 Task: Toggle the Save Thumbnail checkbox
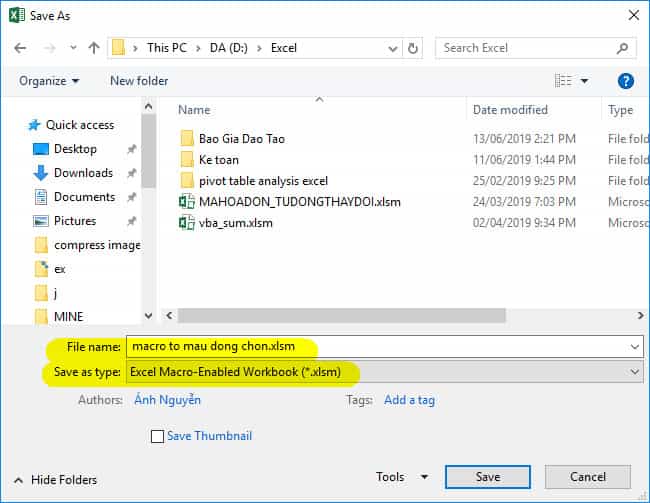[x=157, y=436]
